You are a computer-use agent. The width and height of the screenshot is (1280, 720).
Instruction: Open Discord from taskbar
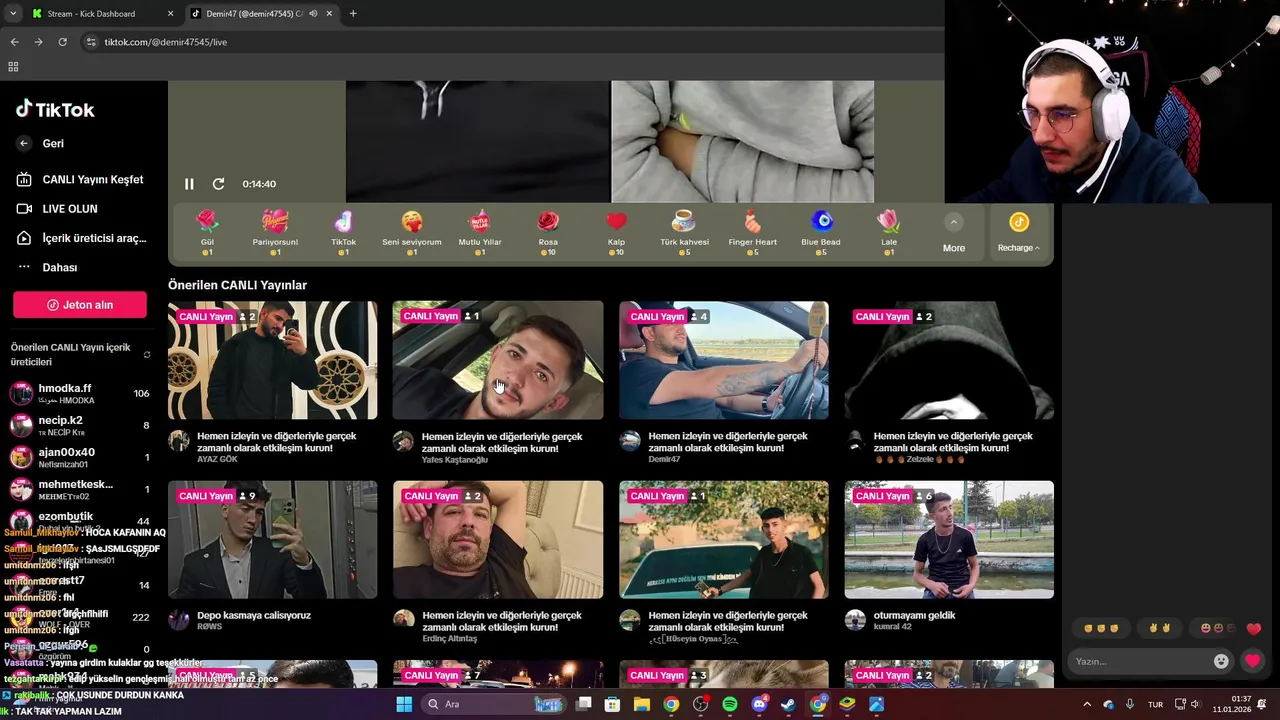click(759, 704)
